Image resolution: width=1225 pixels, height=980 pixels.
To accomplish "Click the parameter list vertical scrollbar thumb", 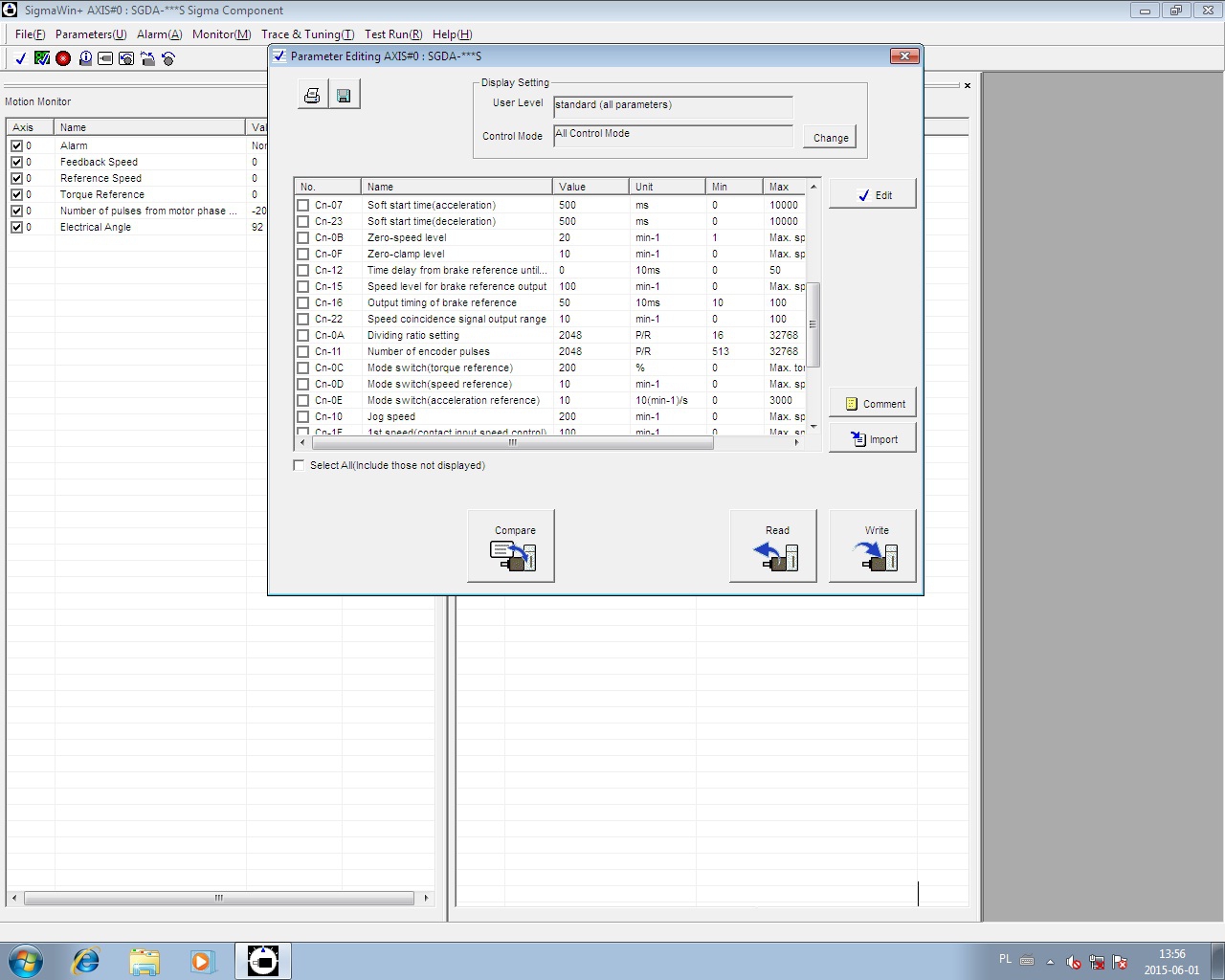I will pyautogui.click(x=813, y=324).
